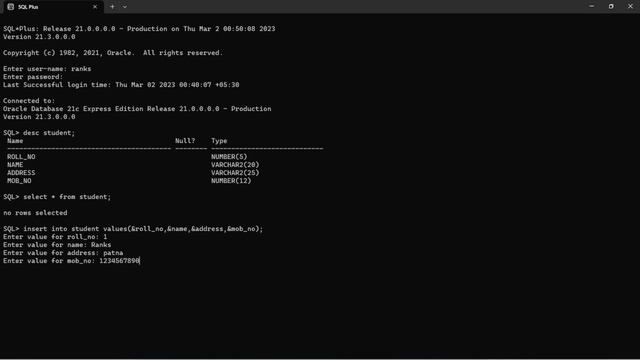Image resolution: width=640 pixels, height=360 pixels.
Task: Click the mob_no value 1234567890
Action: tap(119, 261)
